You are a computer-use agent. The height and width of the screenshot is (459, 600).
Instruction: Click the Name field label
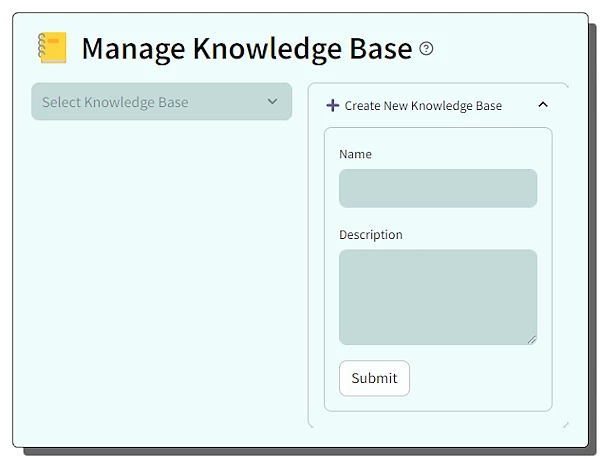[355, 154]
